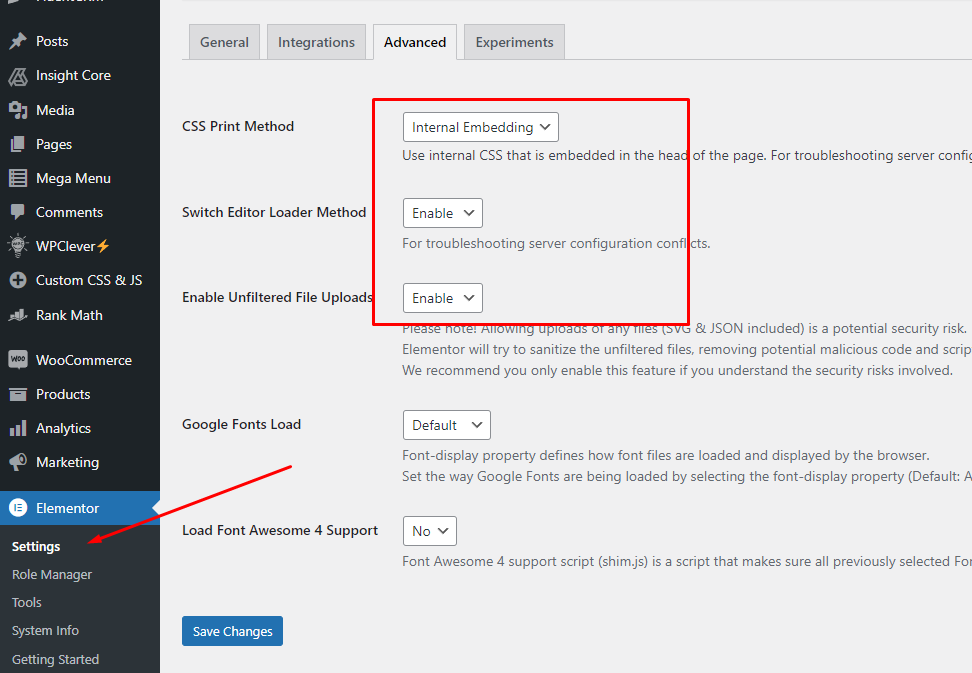Open Getting Started submenu link

click(55, 659)
